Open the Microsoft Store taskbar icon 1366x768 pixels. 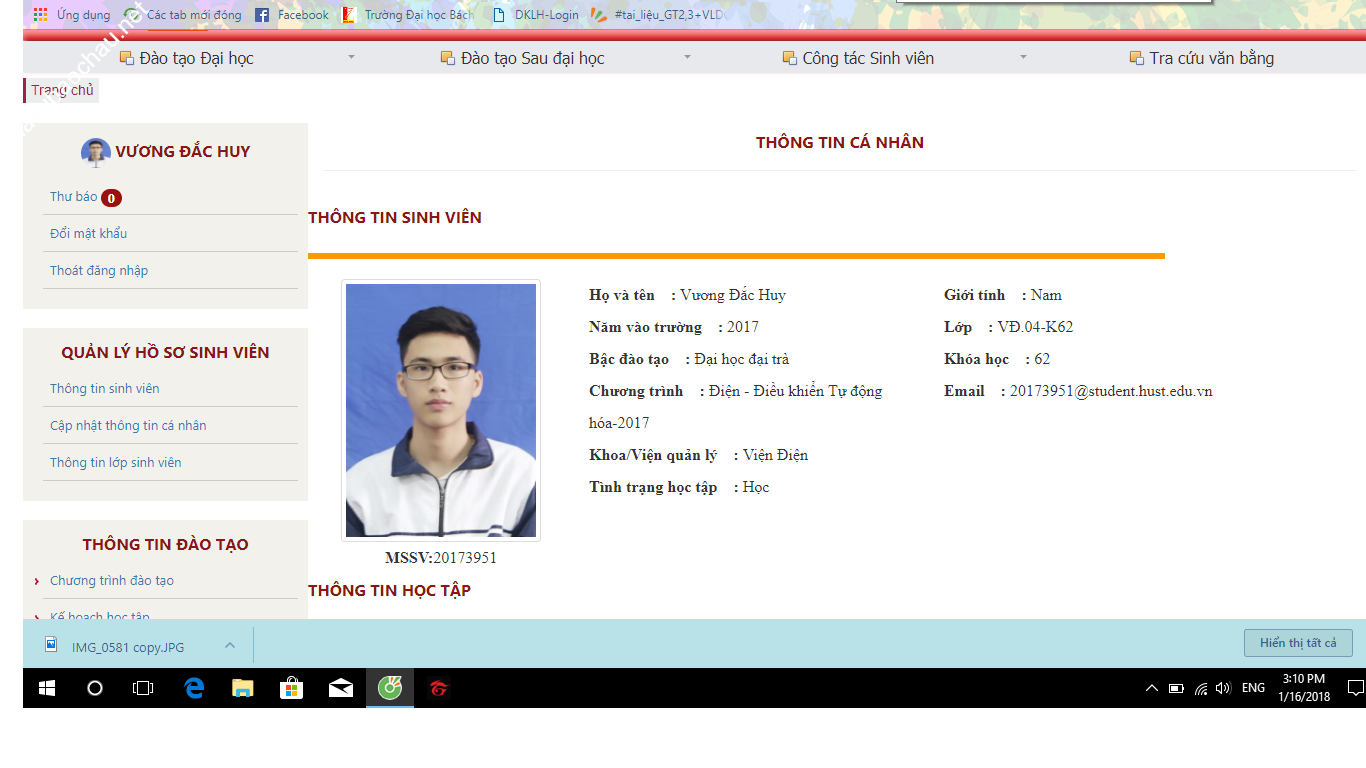click(x=291, y=688)
